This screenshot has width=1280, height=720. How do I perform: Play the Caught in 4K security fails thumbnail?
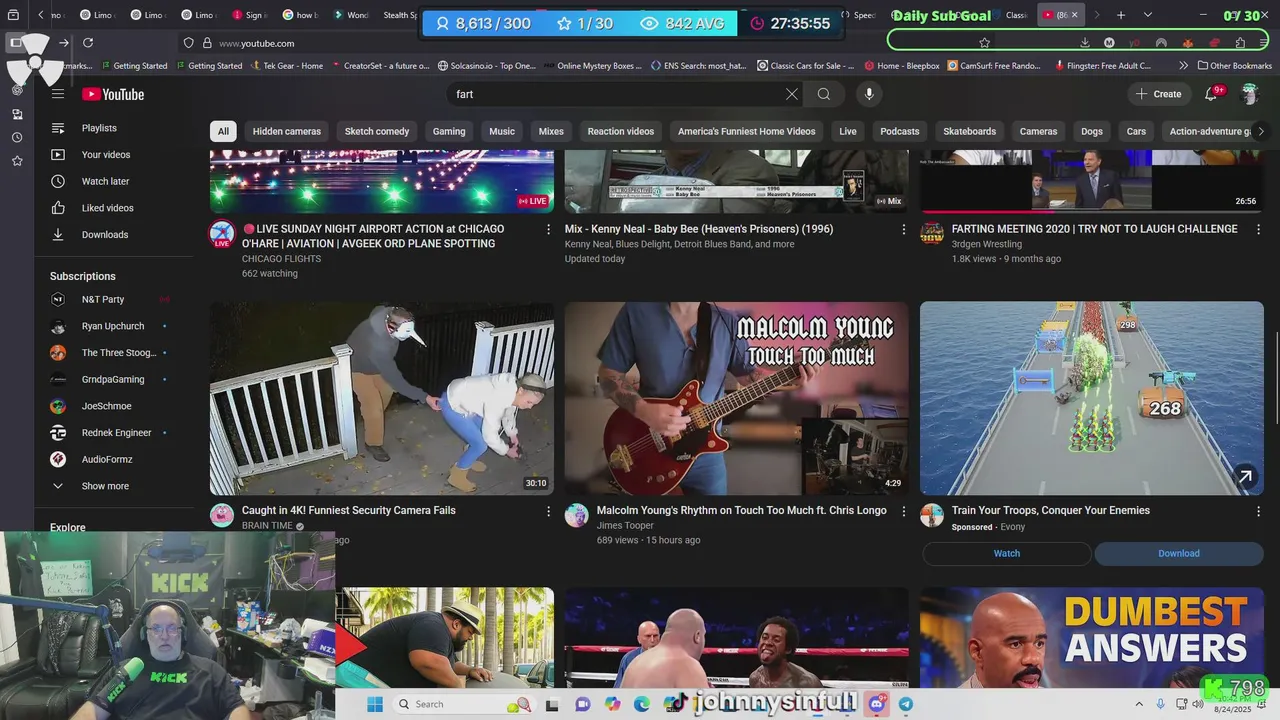tap(382, 398)
